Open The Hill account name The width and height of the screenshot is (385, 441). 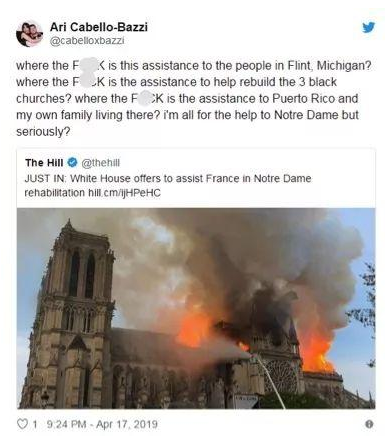point(44,163)
